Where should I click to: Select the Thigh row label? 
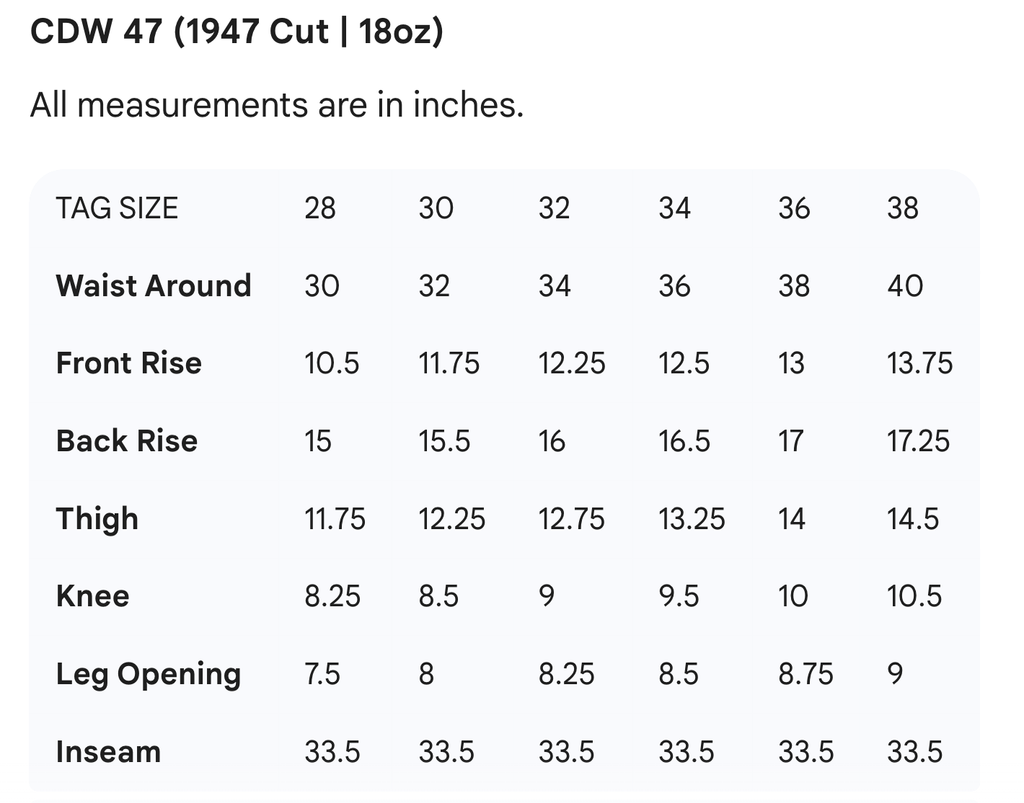[x=97, y=519]
